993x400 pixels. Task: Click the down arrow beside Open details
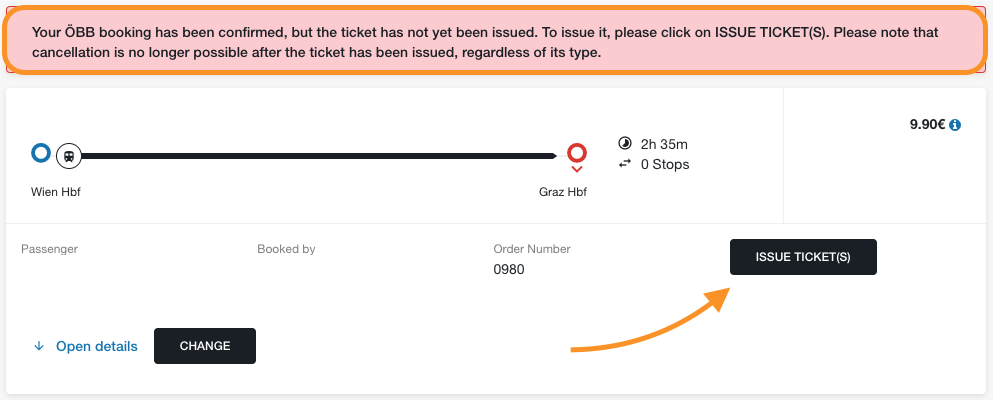(x=39, y=346)
